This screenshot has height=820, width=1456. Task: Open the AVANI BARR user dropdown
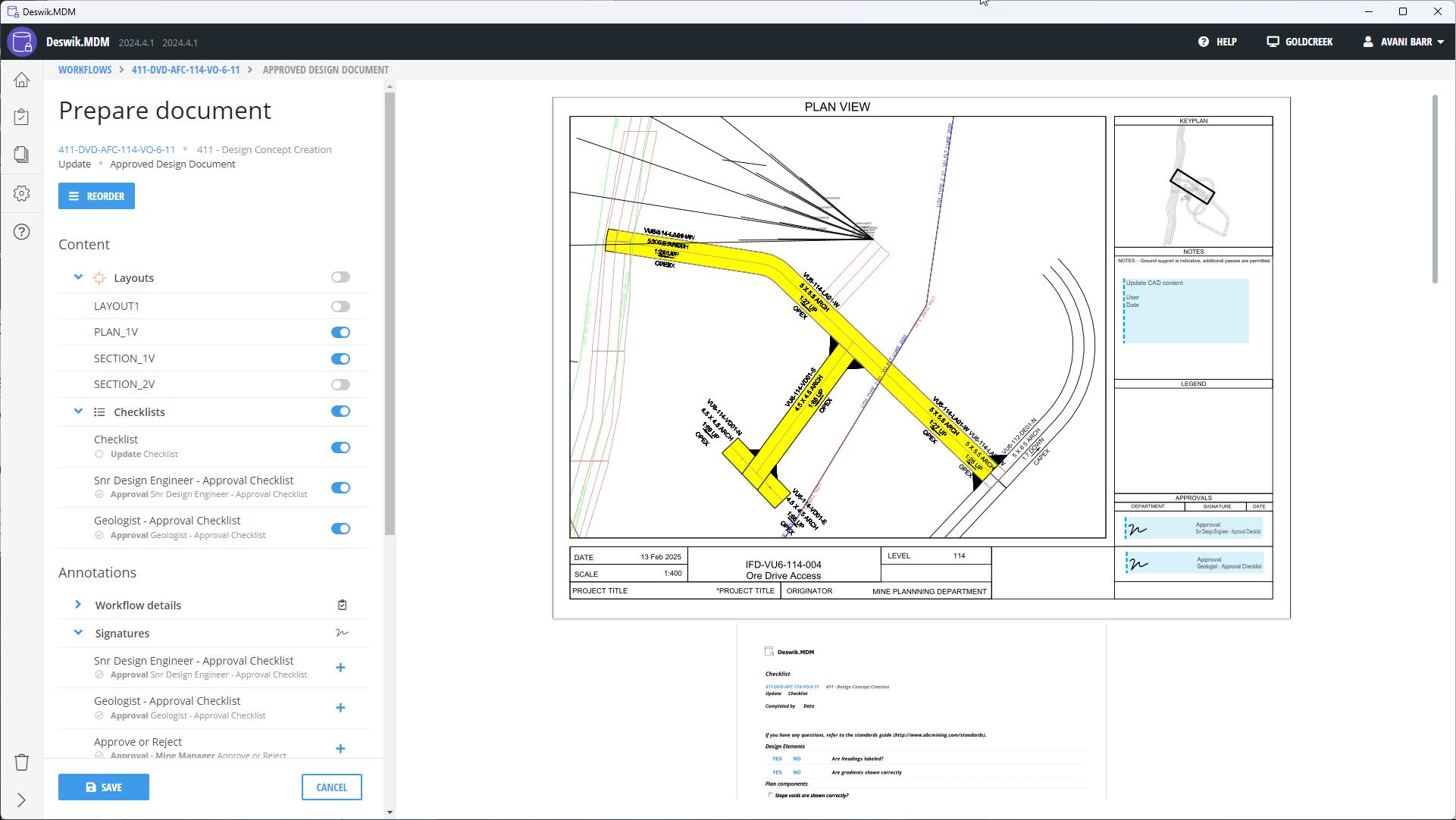tap(1403, 42)
